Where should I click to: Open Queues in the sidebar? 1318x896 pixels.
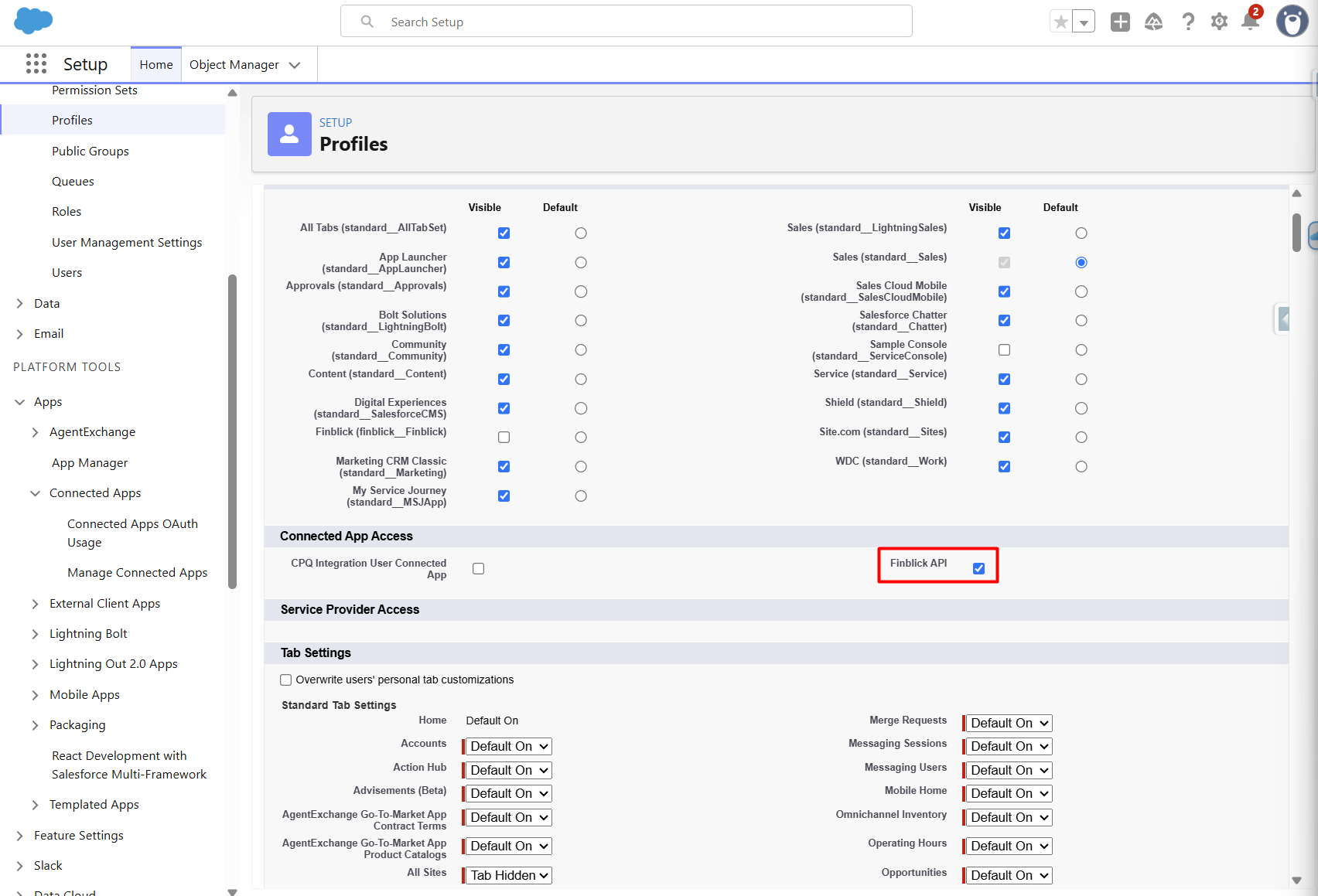[73, 182]
